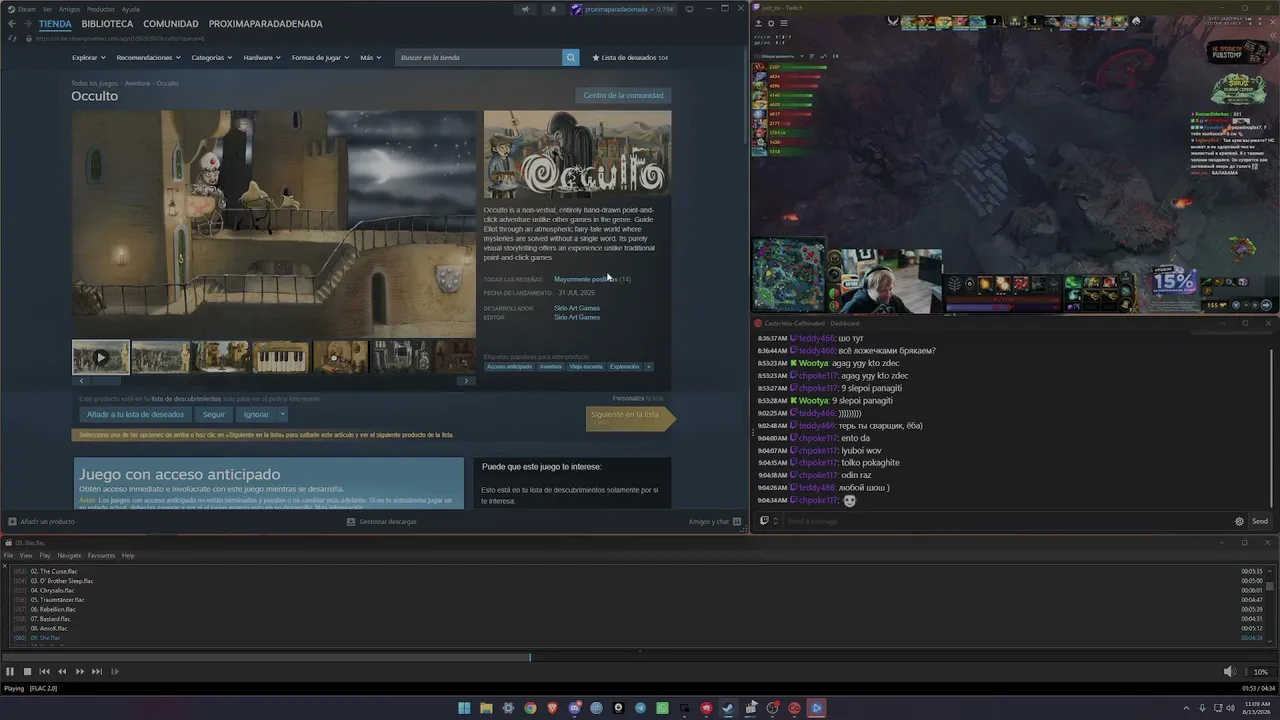This screenshot has width=1280, height=720.
Task: Add more tags with the plus button
Action: pyautogui.click(x=648, y=367)
